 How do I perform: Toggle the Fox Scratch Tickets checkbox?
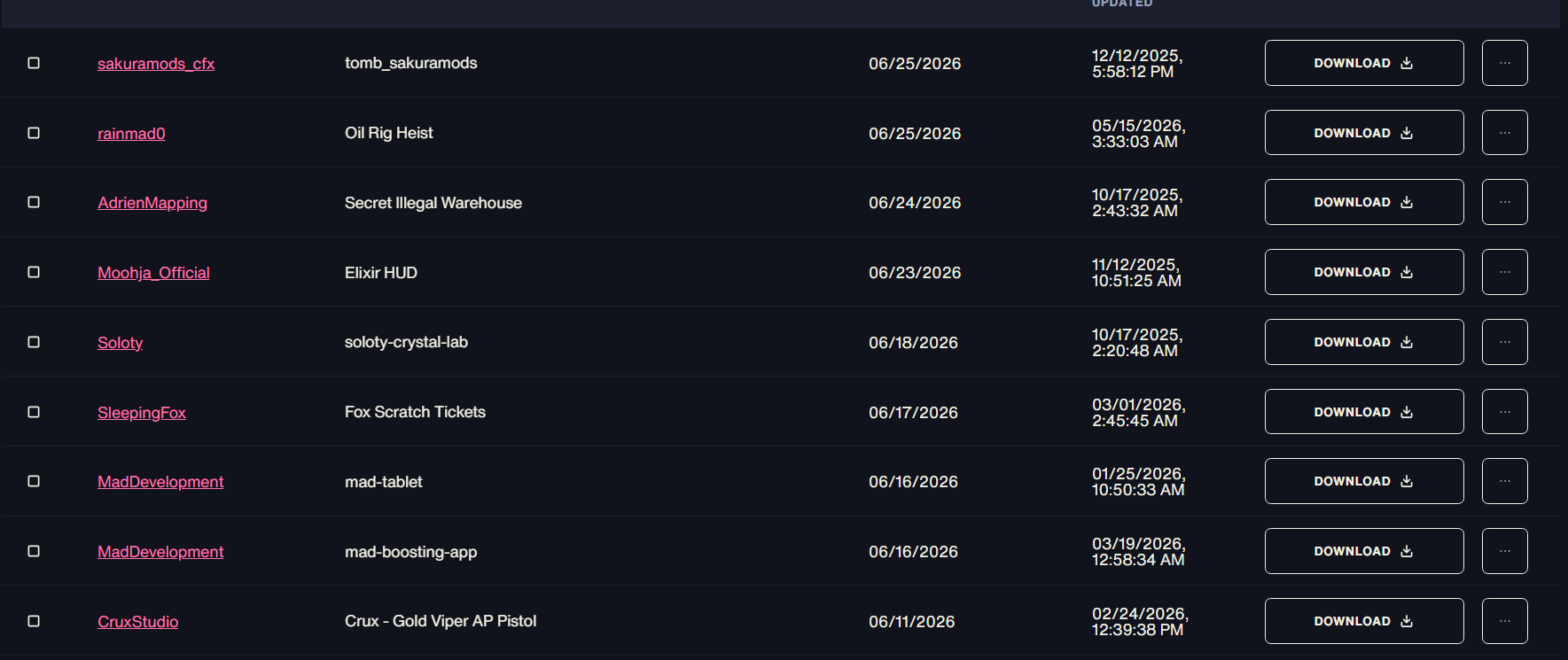(x=34, y=412)
